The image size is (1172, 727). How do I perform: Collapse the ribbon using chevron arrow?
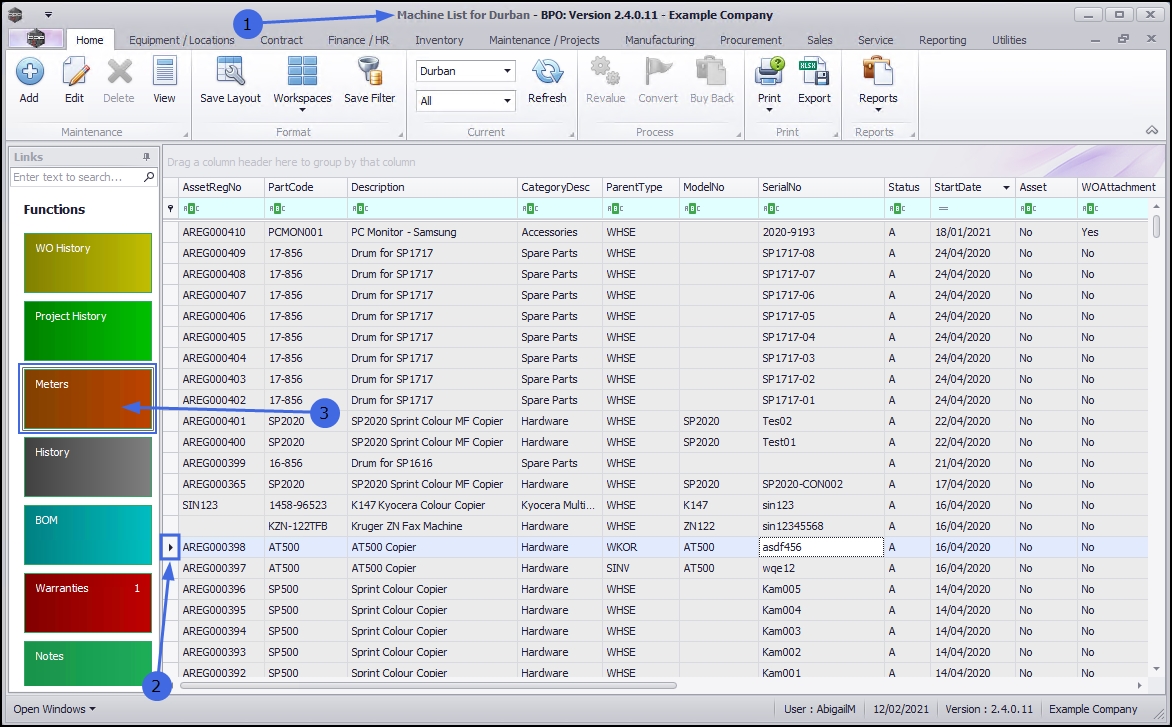[x=1152, y=131]
